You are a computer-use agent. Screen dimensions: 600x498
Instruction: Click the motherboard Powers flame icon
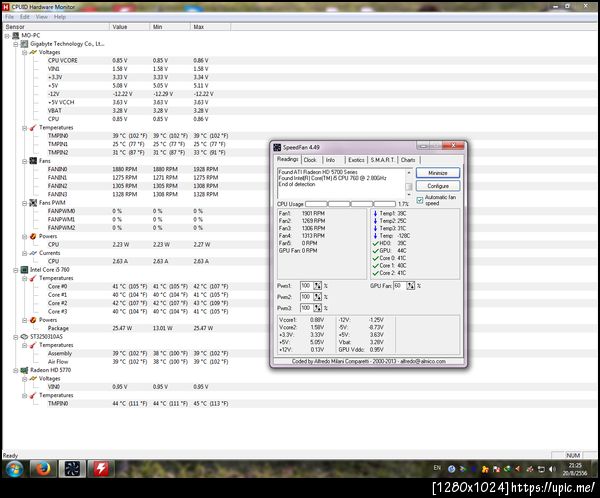click(x=33, y=236)
